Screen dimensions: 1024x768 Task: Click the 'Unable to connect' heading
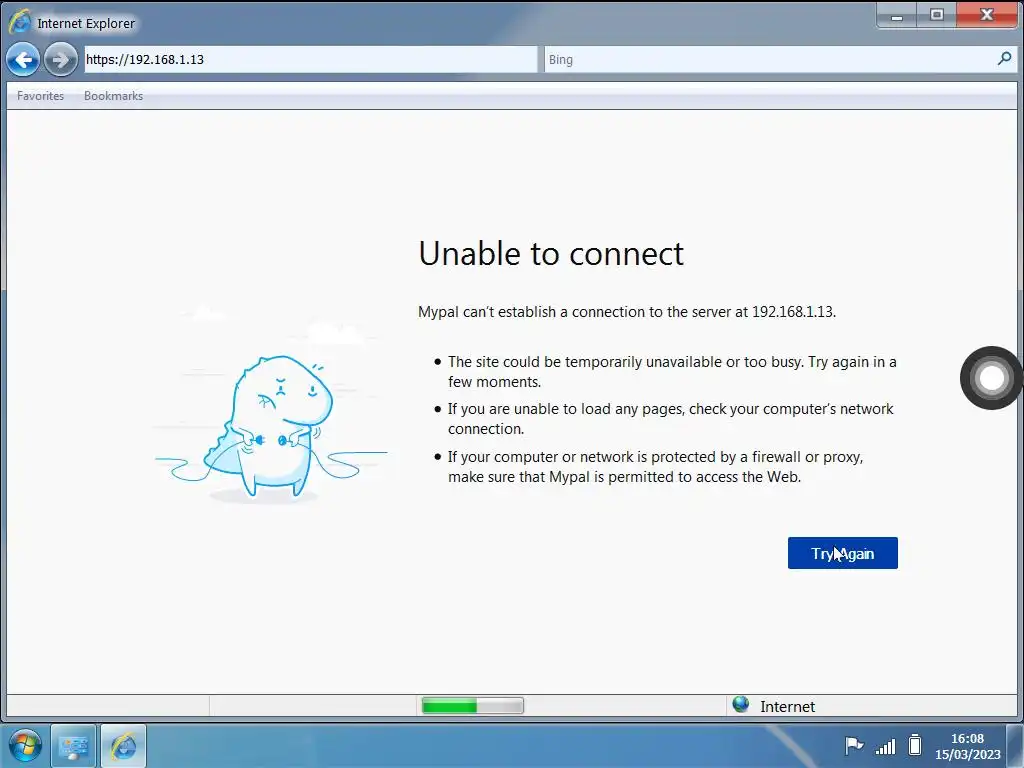coord(551,253)
